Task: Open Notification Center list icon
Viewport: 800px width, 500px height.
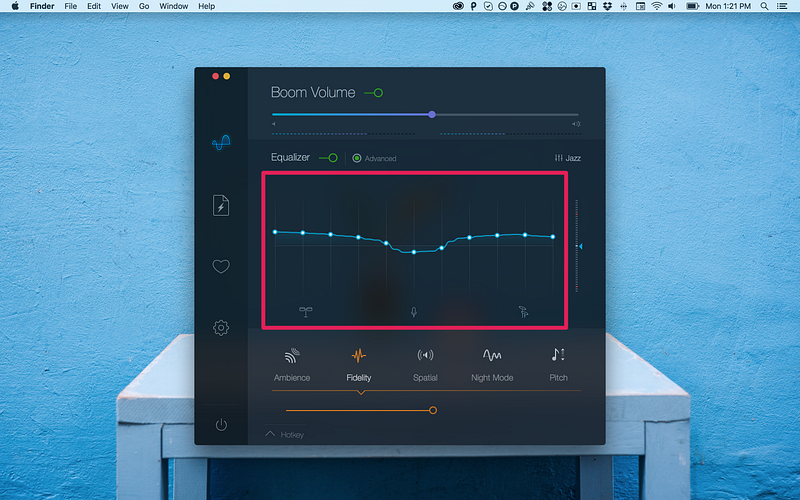Action: tap(782, 6)
